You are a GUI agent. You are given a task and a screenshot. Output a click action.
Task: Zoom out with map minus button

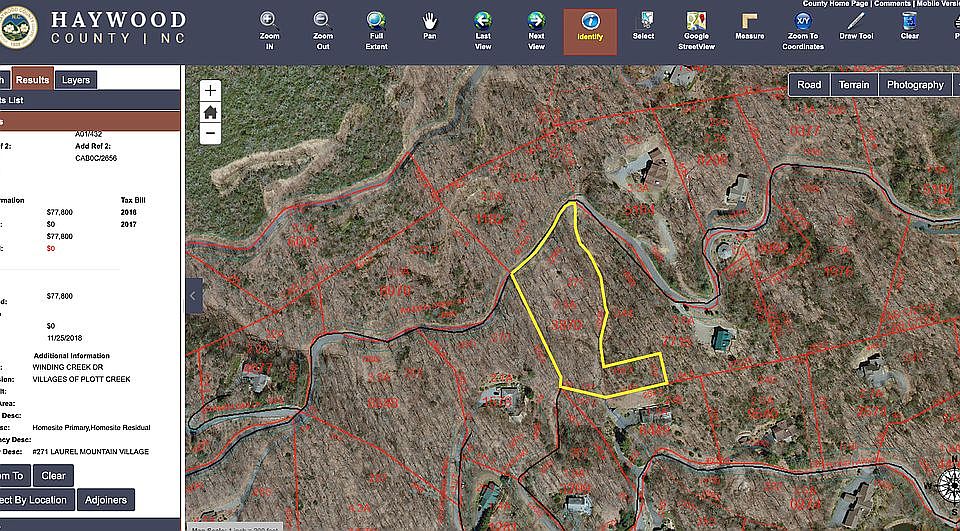(211, 133)
